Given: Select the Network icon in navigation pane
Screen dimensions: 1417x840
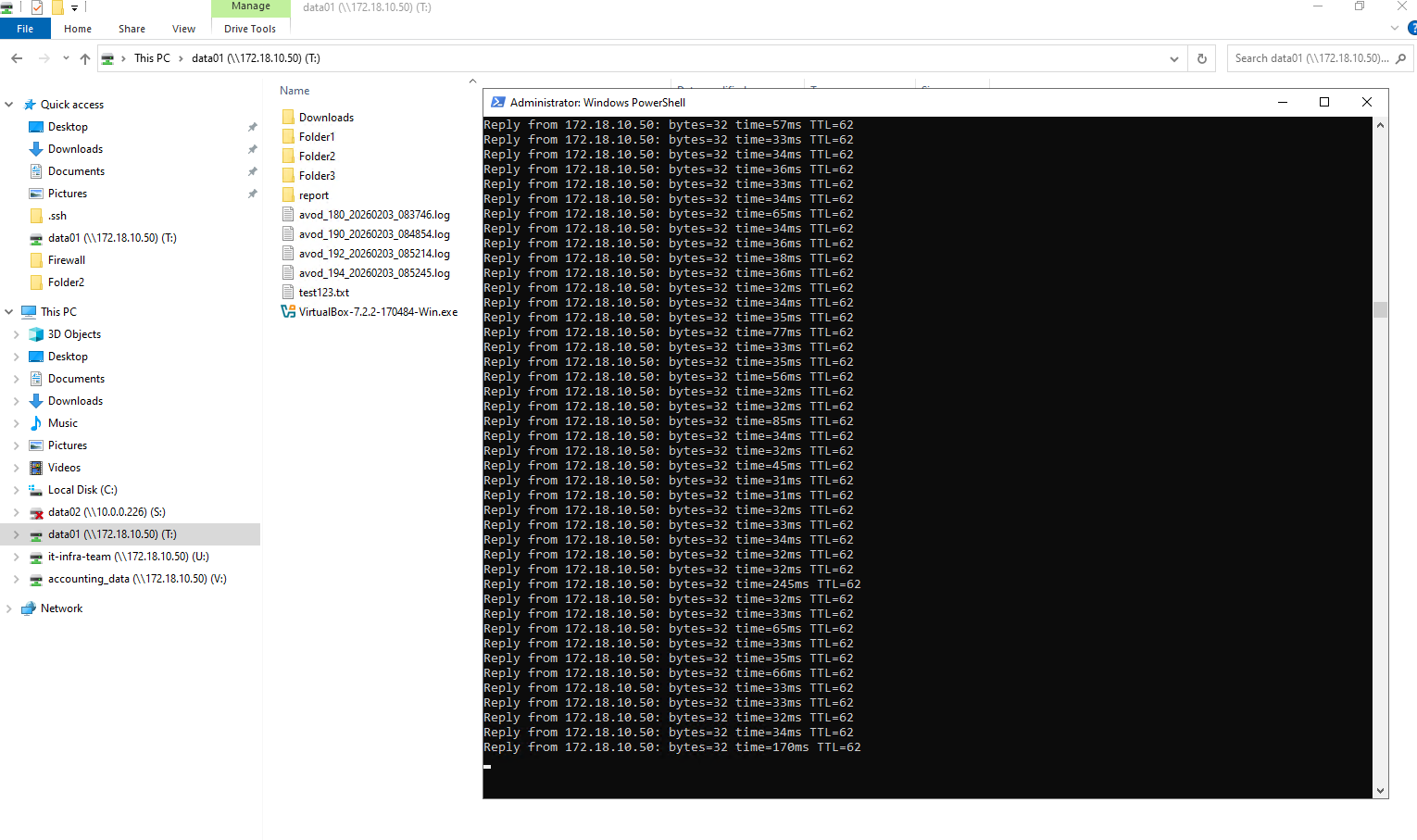Looking at the screenshot, I should tap(29, 608).
